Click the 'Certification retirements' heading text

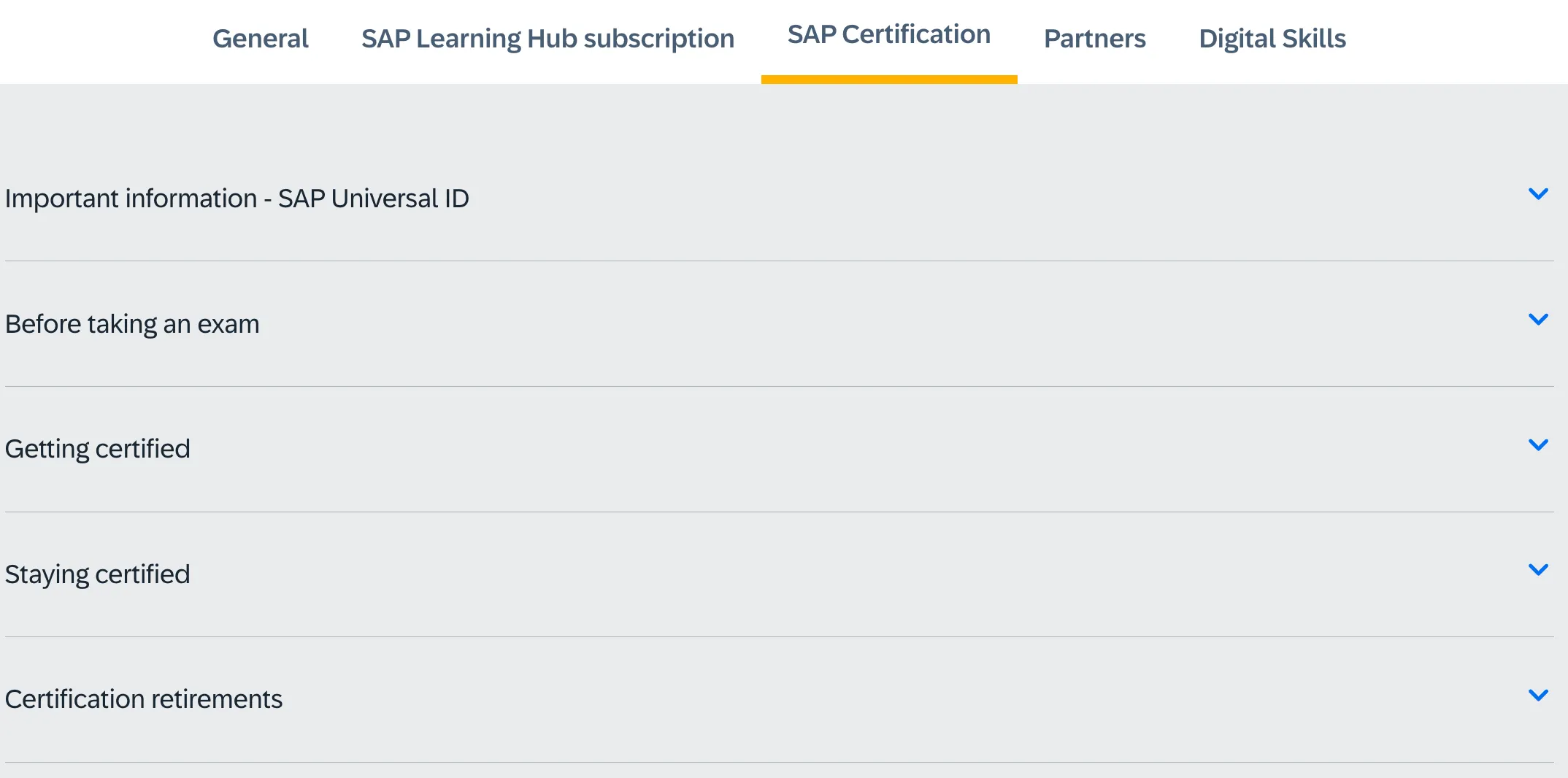pyautogui.click(x=143, y=699)
